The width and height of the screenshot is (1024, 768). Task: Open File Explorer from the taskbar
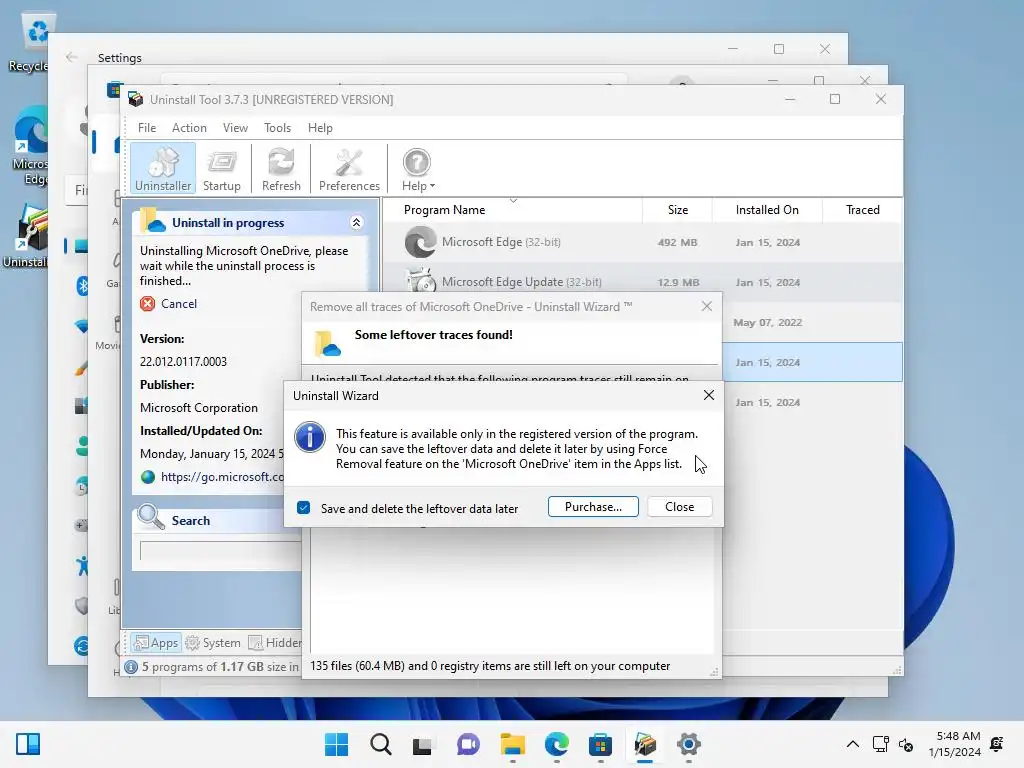pyautogui.click(x=513, y=744)
